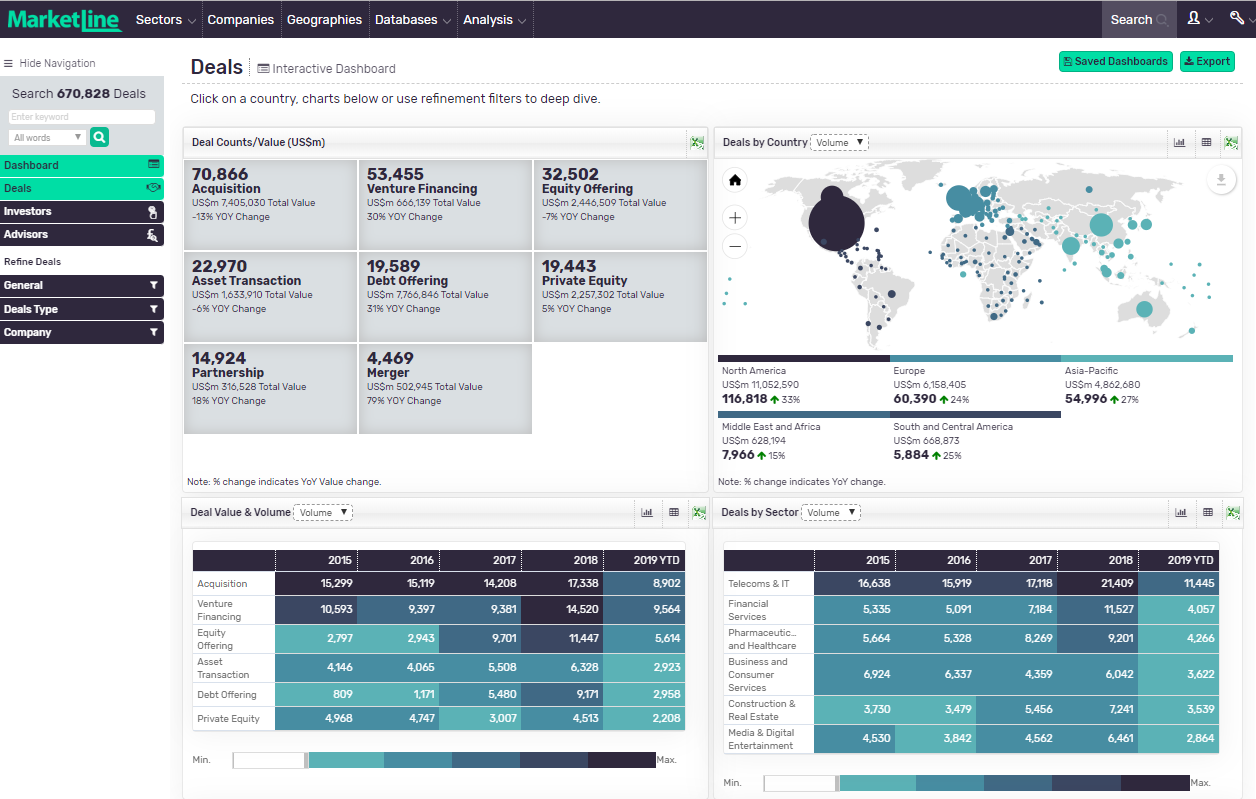Open Volume dropdown in Deals by Country
Viewport: 1256px width, 799px height.
[x=839, y=143]
